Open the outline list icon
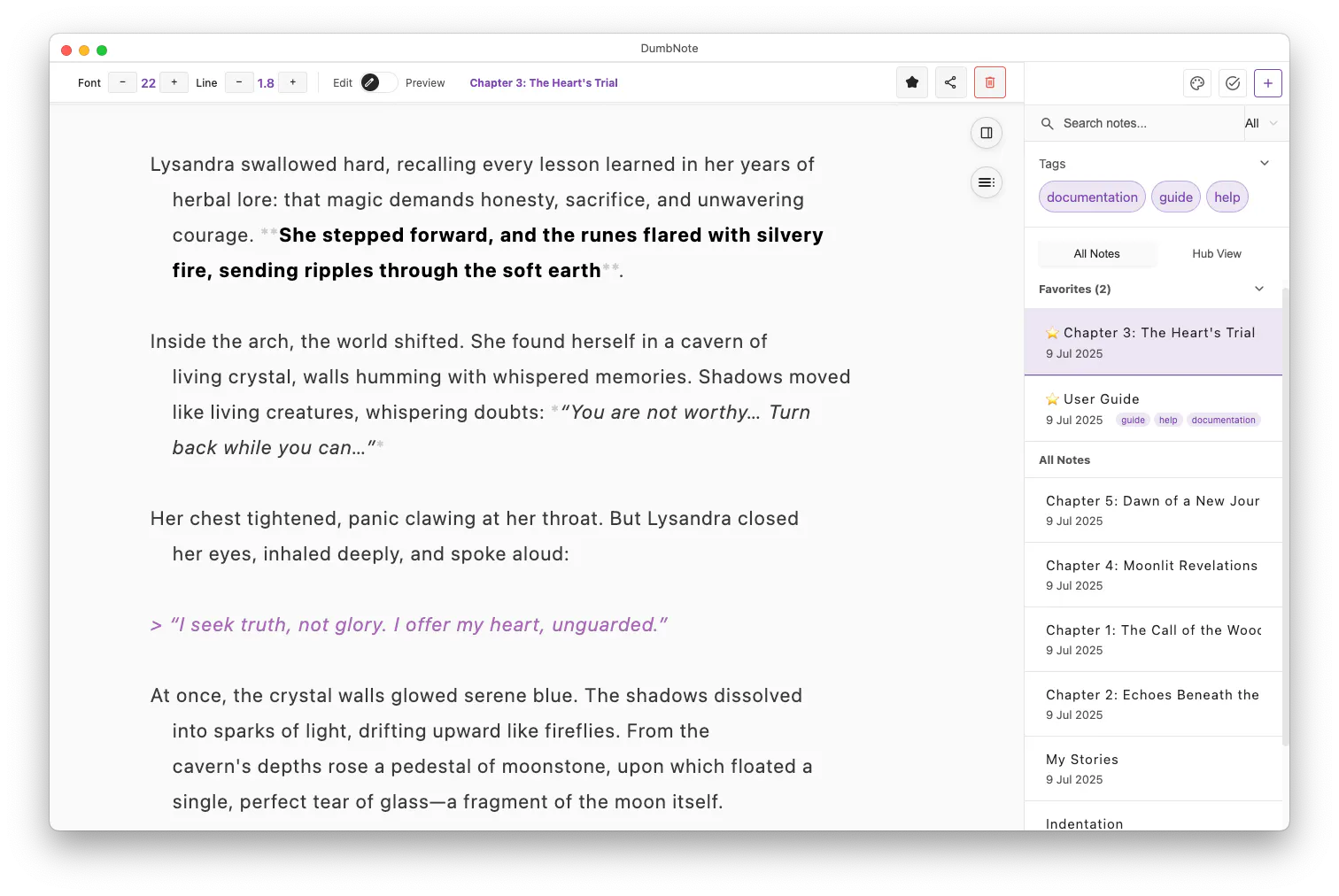This screenshot has width=1339, height=896. point(987,182)
